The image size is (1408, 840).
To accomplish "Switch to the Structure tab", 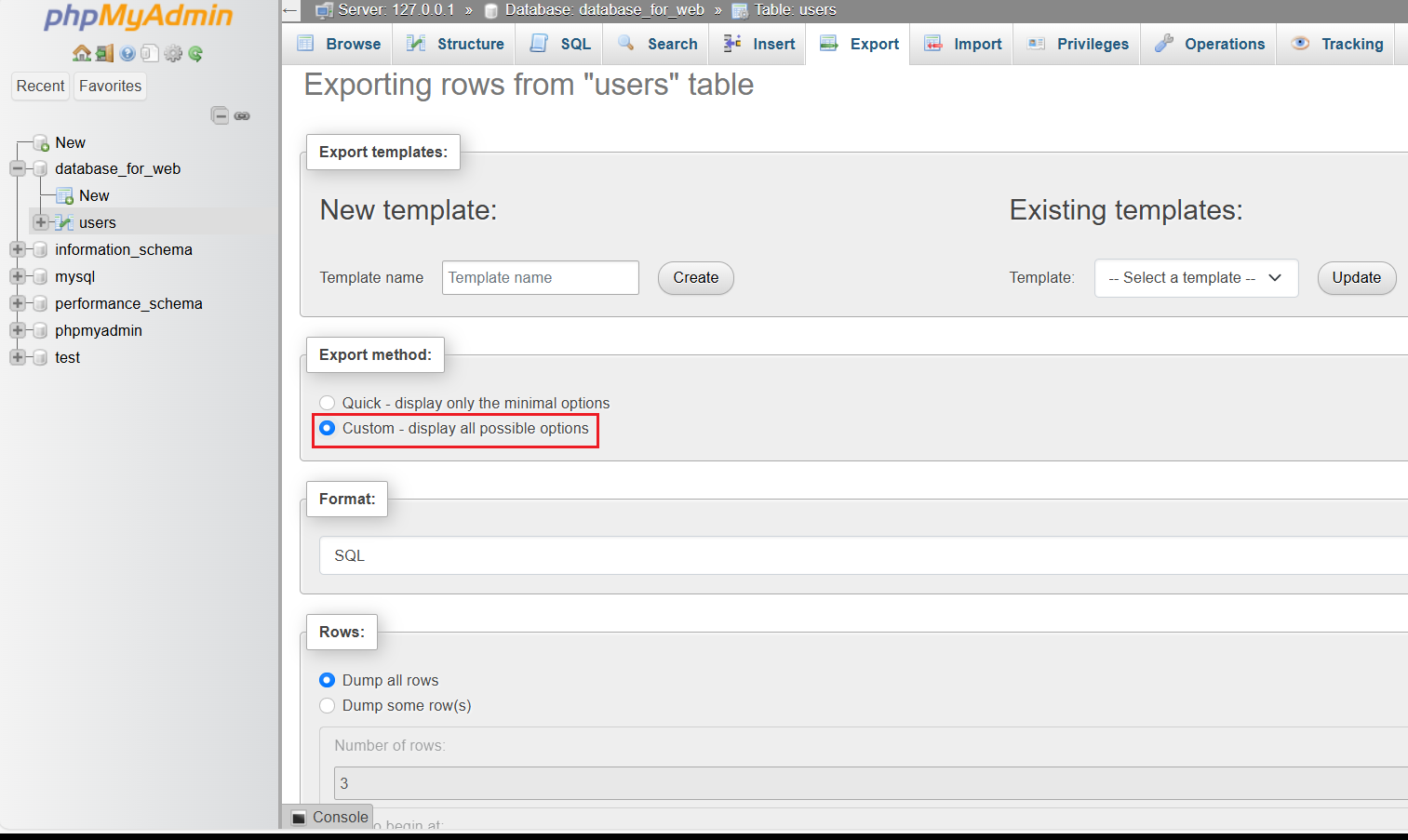I will (457, 44).
